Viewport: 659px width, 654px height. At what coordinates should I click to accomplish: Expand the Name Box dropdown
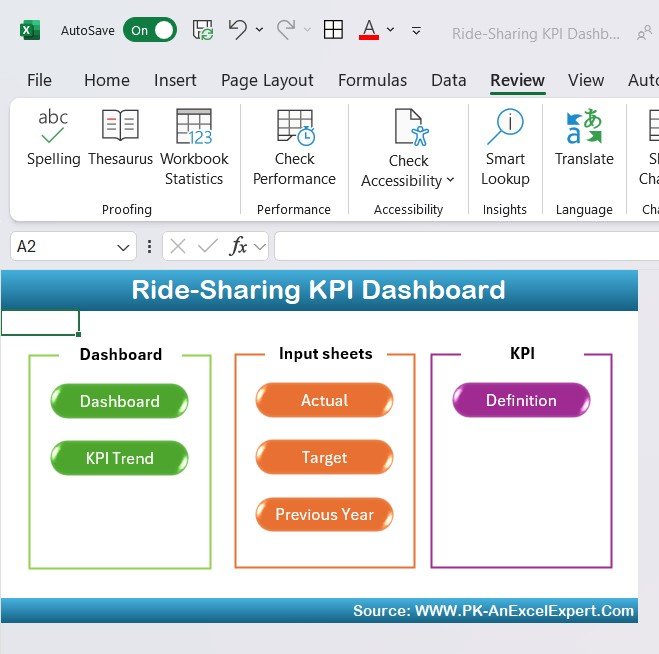point(123,247)
